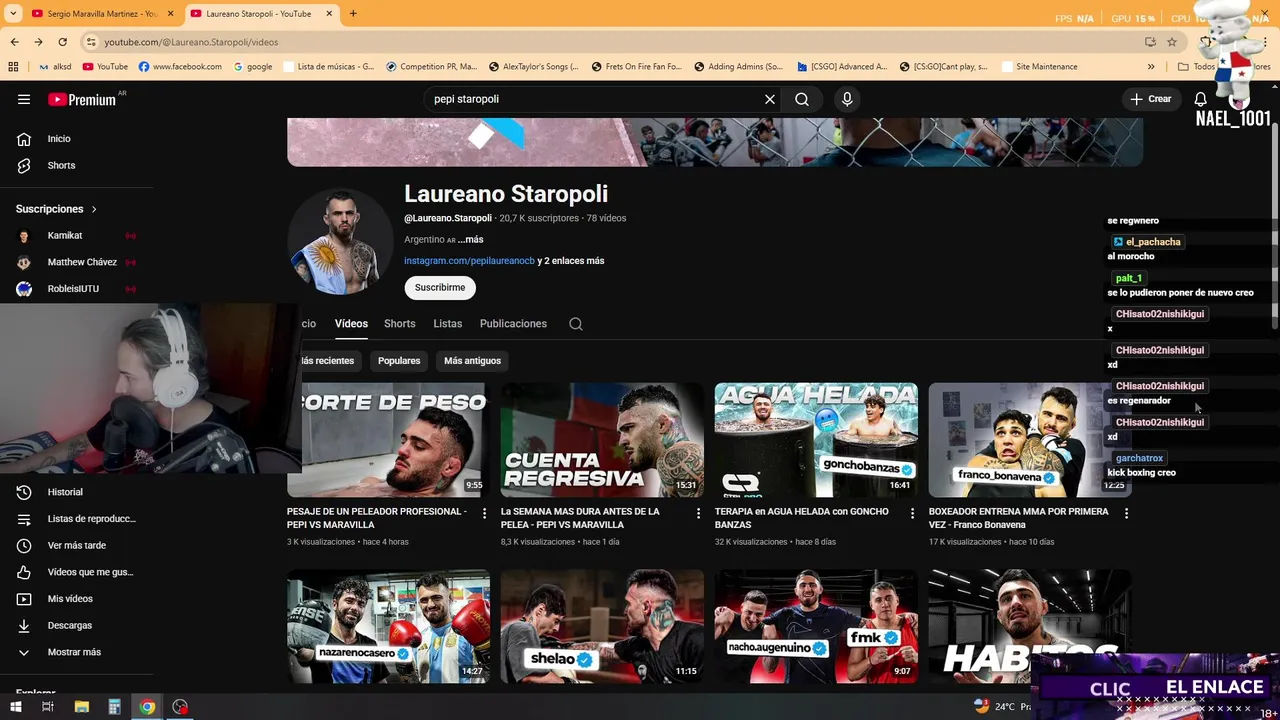Filter videos by Más antiguos
The height and width of the screenshot is (720, 1280).
(x=472, y=361)
